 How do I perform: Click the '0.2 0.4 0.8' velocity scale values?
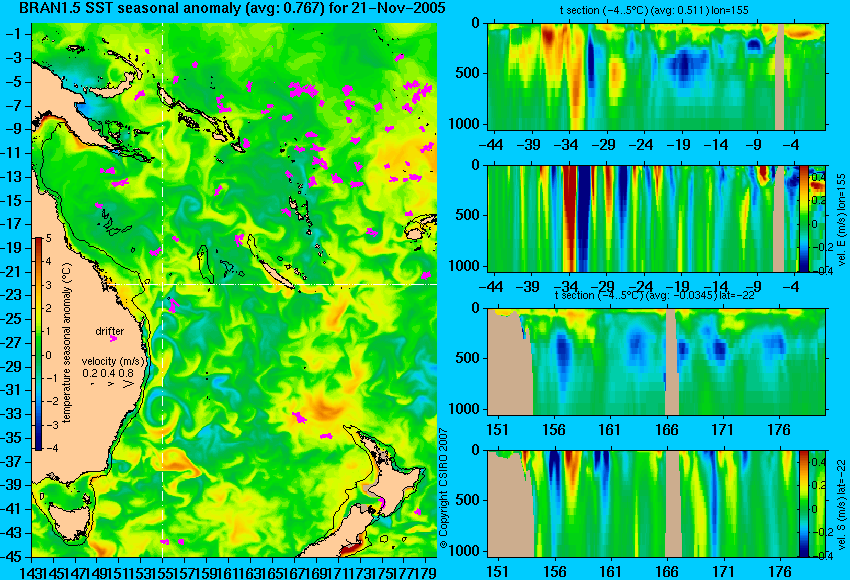click(108, 373)
